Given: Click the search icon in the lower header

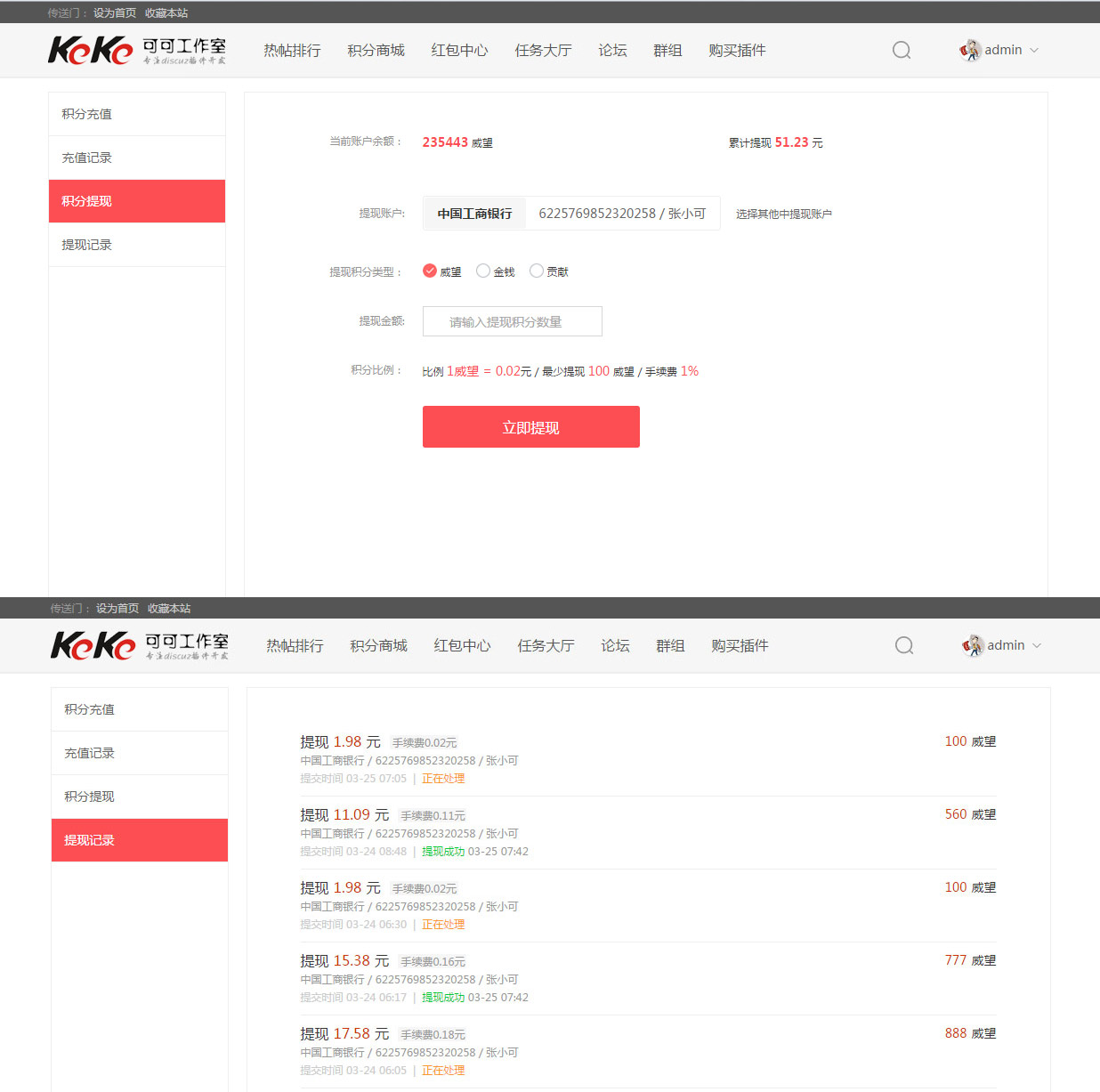Looking at the screenshot, I should 904,645.
